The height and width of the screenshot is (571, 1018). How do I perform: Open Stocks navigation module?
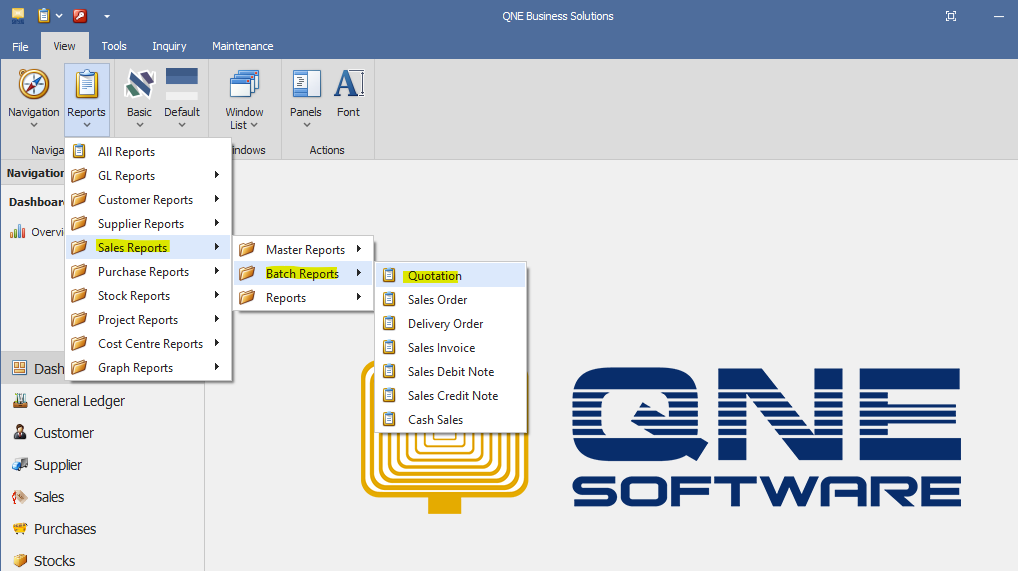click(x=102, y=560)
